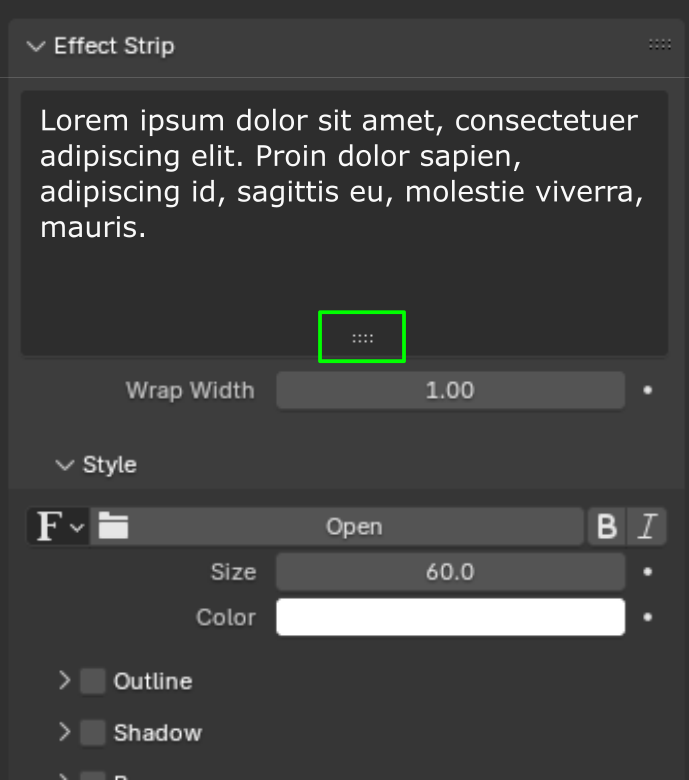
Task: Animate Wrap Width with its dot
Action: click(x=647, y=390)
